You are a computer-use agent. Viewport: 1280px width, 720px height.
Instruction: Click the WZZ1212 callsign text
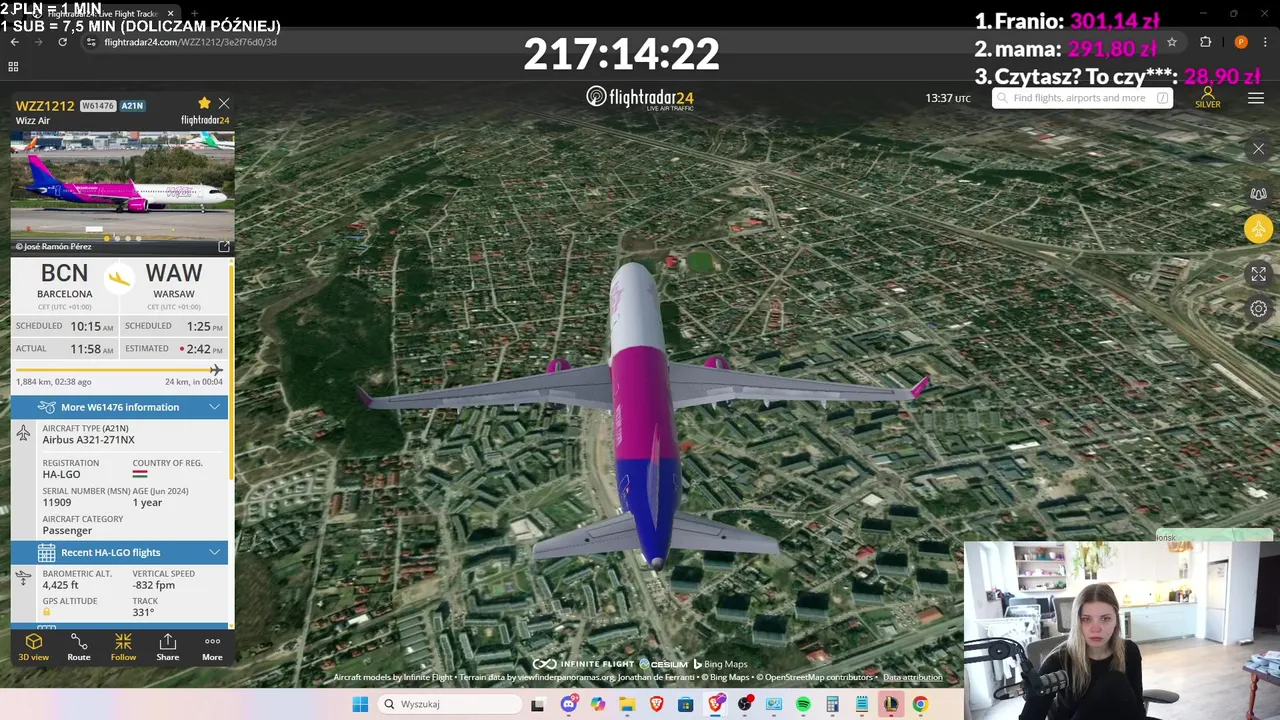pyautogui.click(x=45, y=106)
